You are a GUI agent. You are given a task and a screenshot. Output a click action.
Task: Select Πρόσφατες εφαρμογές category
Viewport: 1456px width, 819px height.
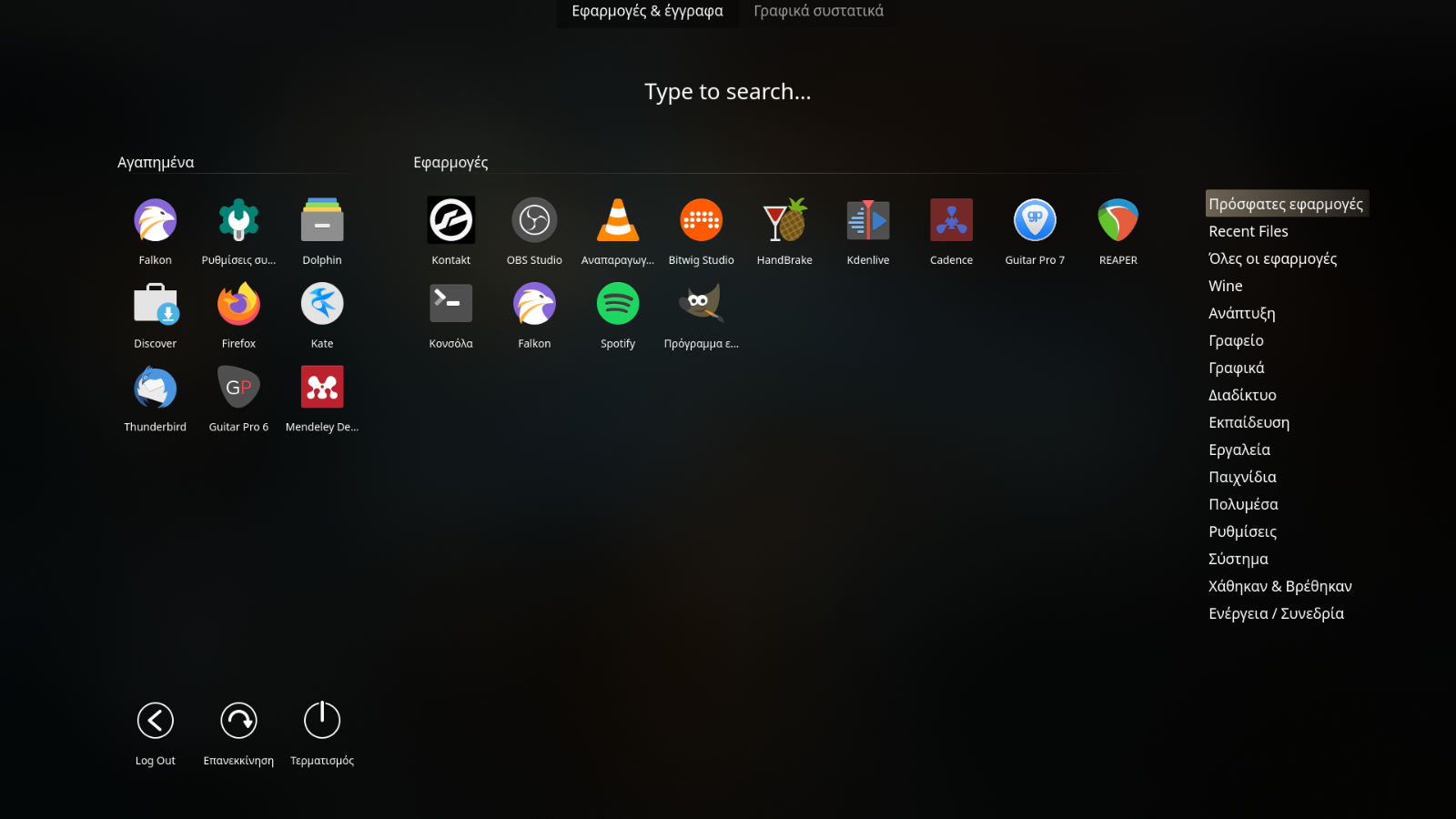[x=1287, y=204]
